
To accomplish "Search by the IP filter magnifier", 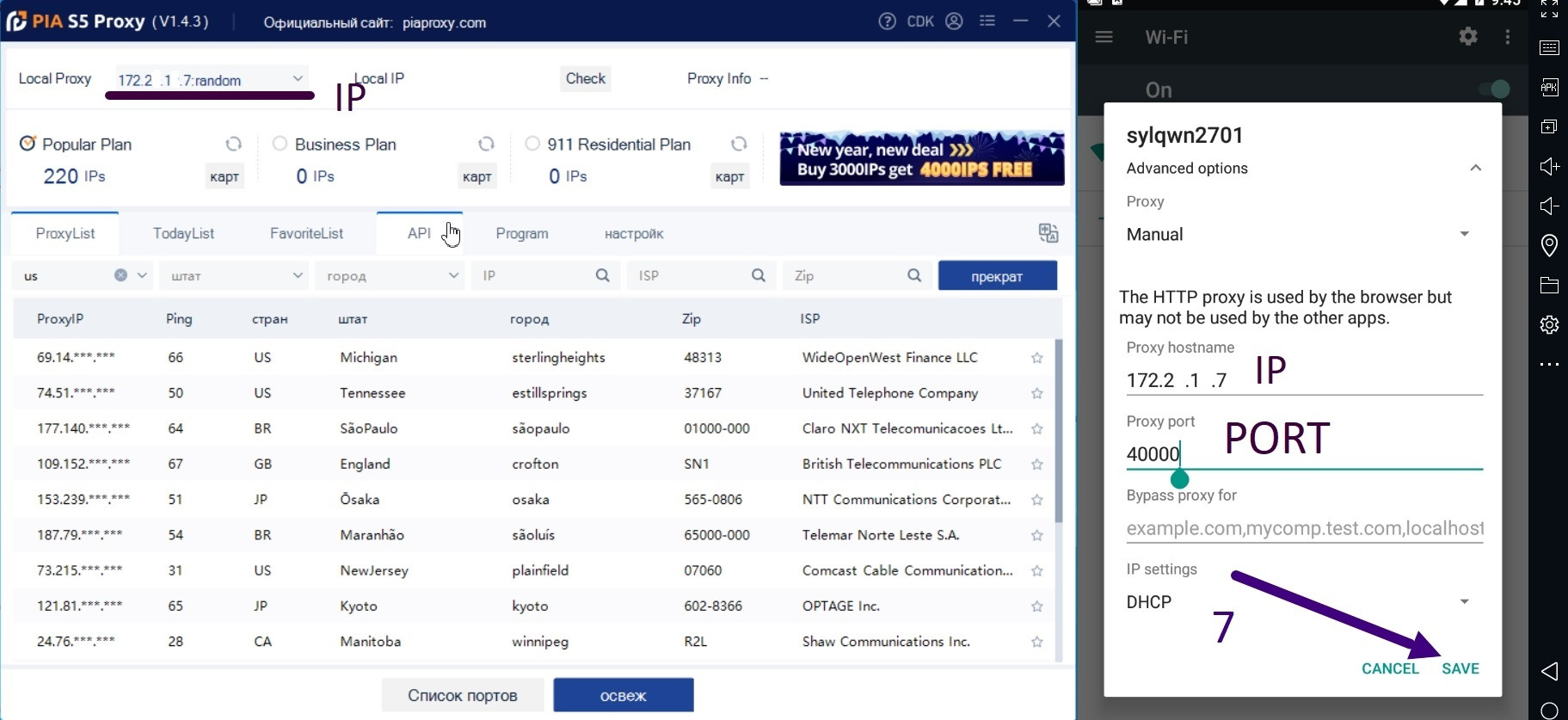I will point(603,275).
